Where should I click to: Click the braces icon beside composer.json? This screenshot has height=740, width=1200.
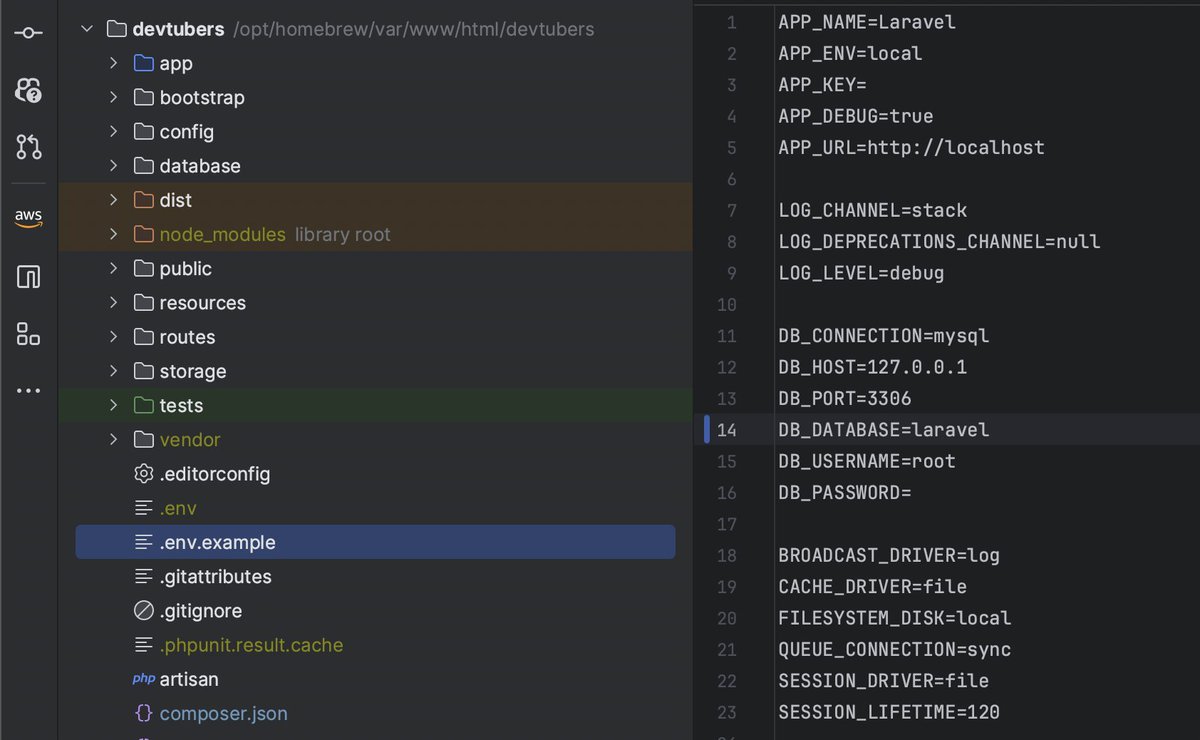(x=144, y=713)
